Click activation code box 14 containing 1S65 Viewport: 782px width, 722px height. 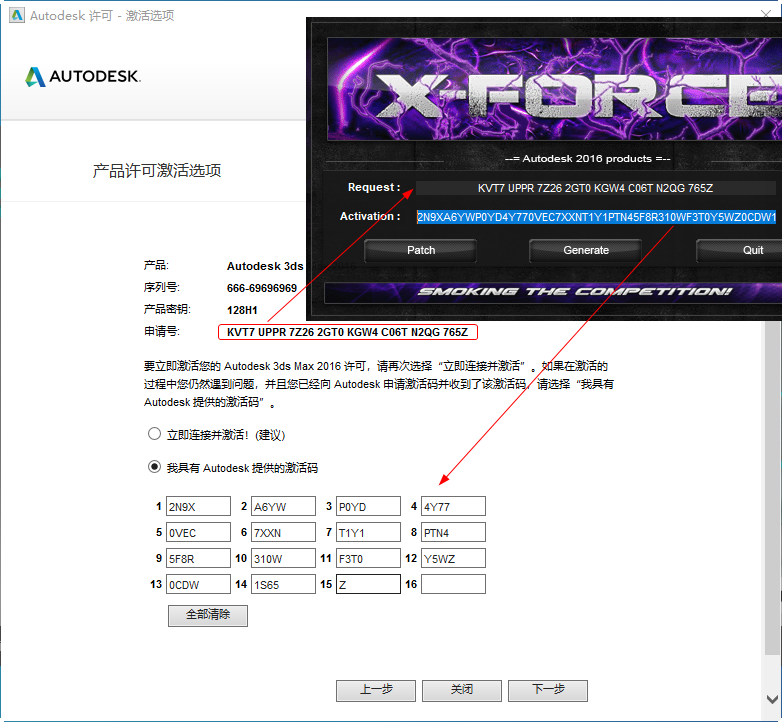pyautogui.click(x=283, y=584)
